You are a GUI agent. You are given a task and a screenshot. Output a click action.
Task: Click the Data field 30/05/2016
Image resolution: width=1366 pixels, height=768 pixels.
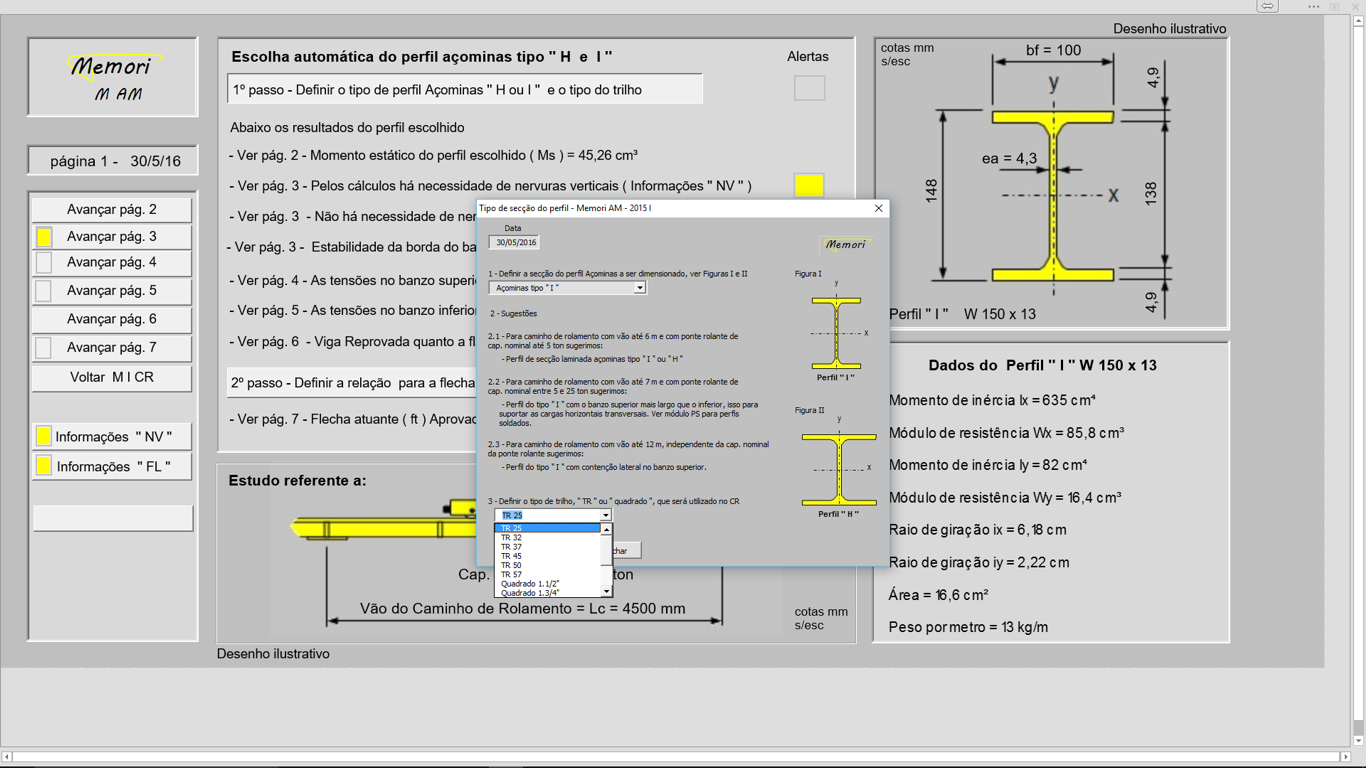point(515,243)
